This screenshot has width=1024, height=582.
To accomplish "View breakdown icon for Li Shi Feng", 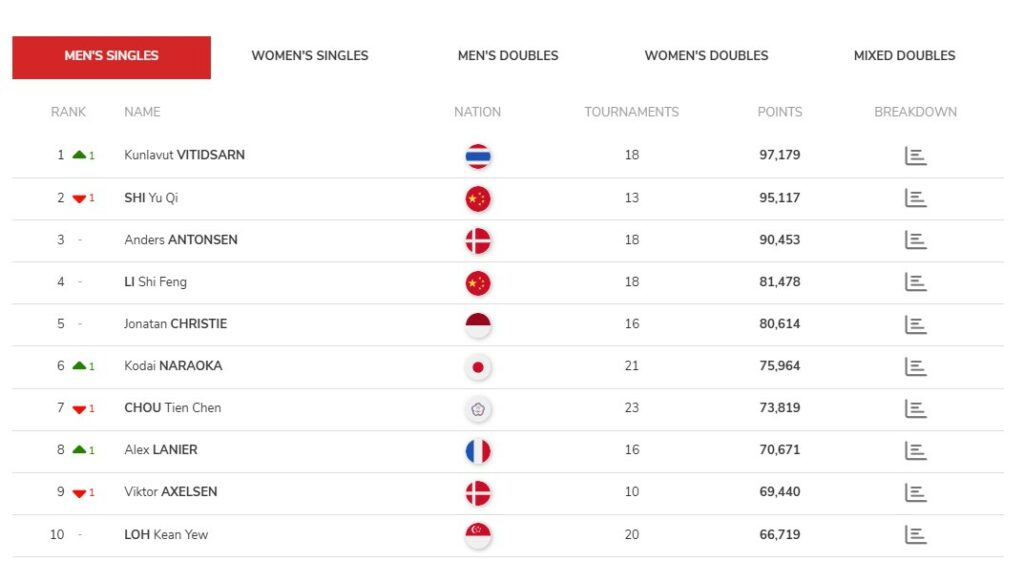I will pos(915,282).
